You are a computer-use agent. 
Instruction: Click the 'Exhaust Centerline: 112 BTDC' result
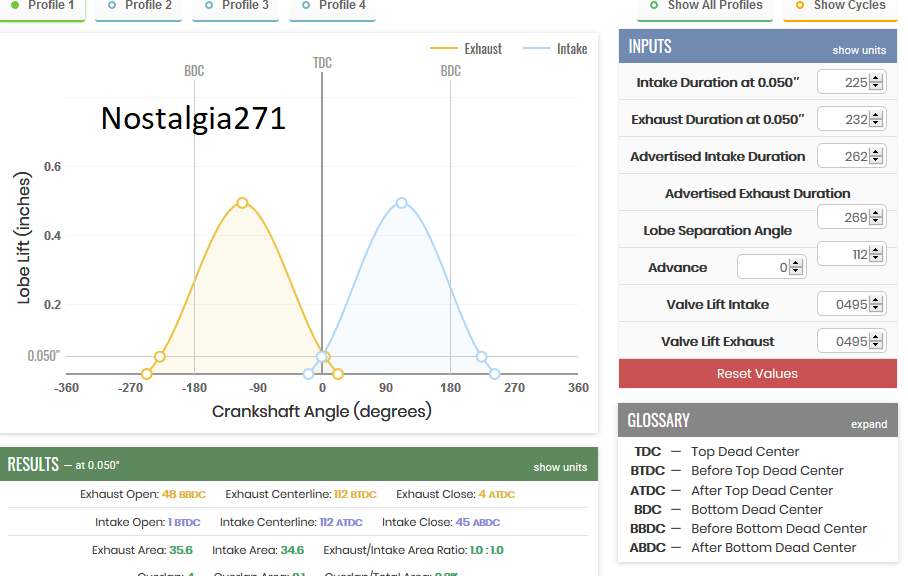click(x=301, y=494)
